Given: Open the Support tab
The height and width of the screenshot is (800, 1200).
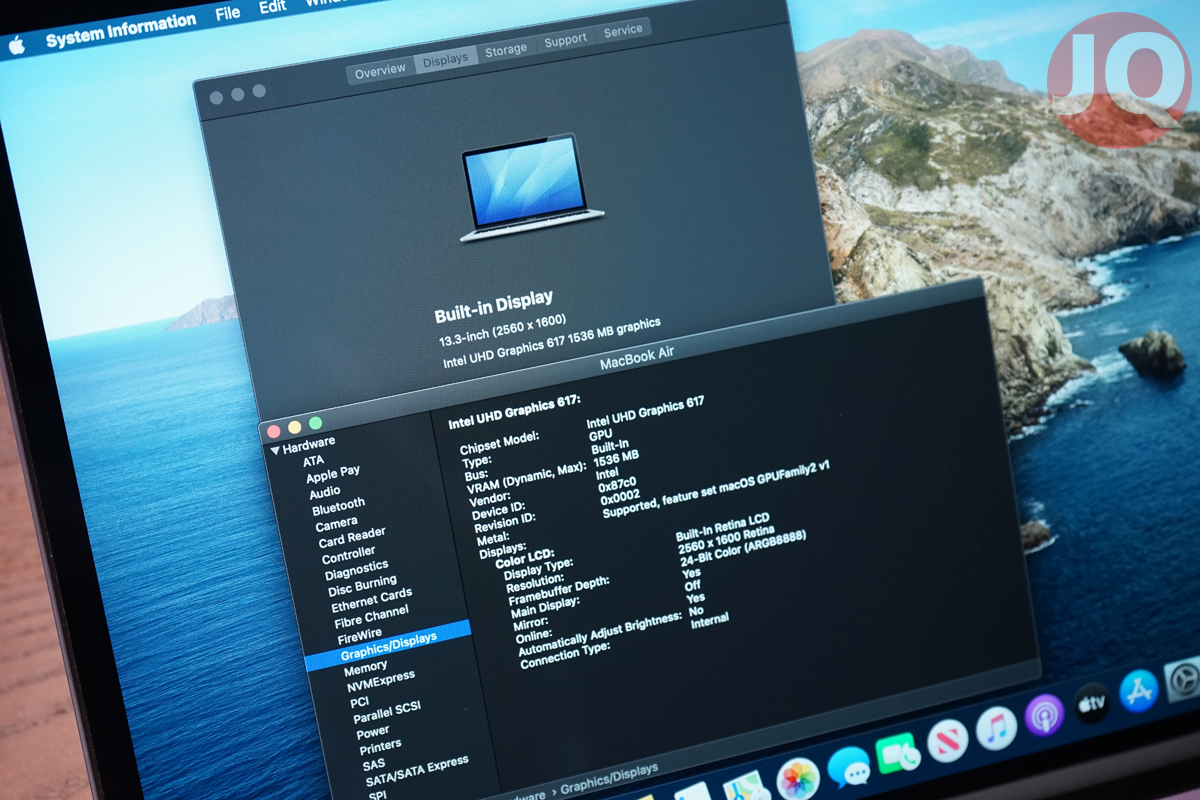Looking at the screenshot, I should (565, 40).
